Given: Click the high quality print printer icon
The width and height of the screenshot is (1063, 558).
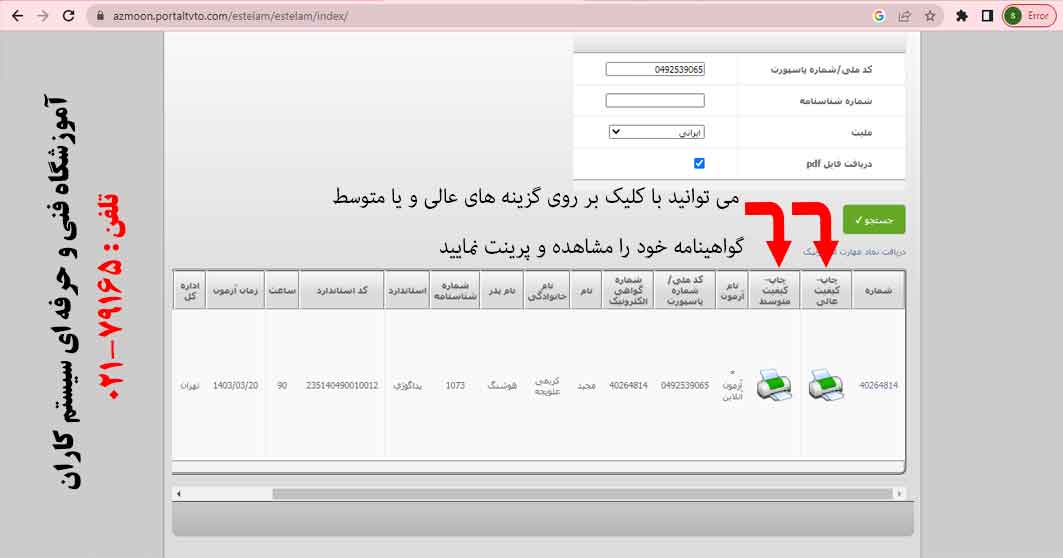Looking at the screenshot, I should [x=826, y=385].
